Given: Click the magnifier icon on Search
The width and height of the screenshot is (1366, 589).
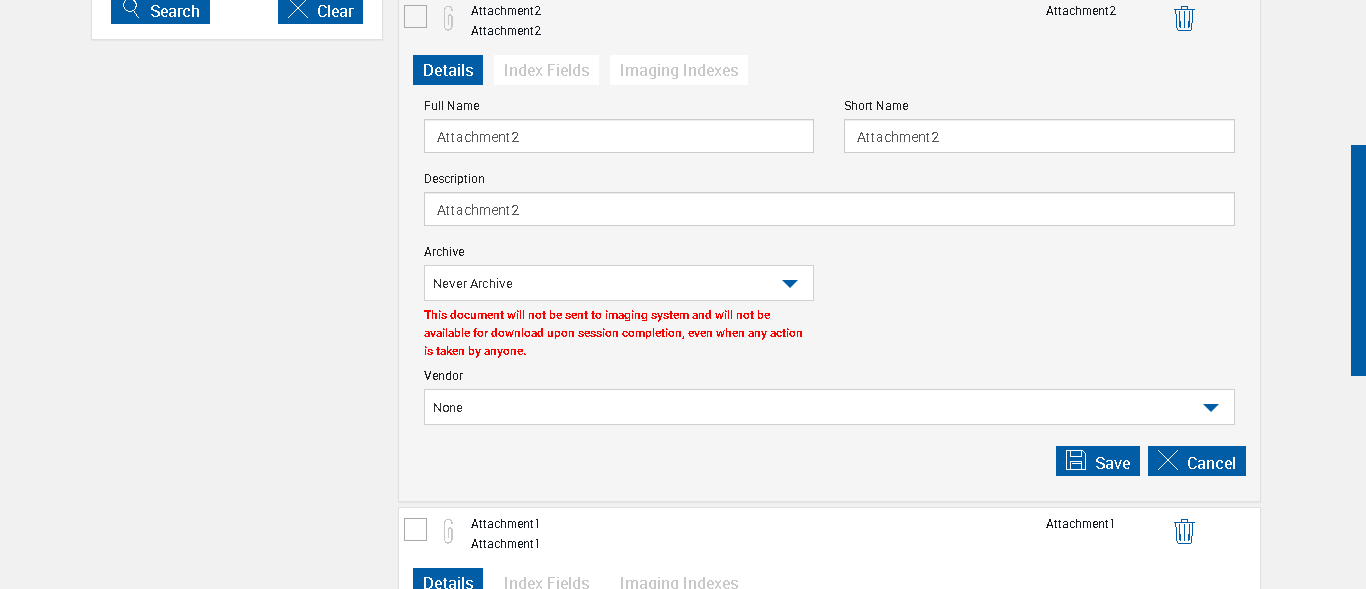Looking at the screenshot, I should (x=131, y=10).
